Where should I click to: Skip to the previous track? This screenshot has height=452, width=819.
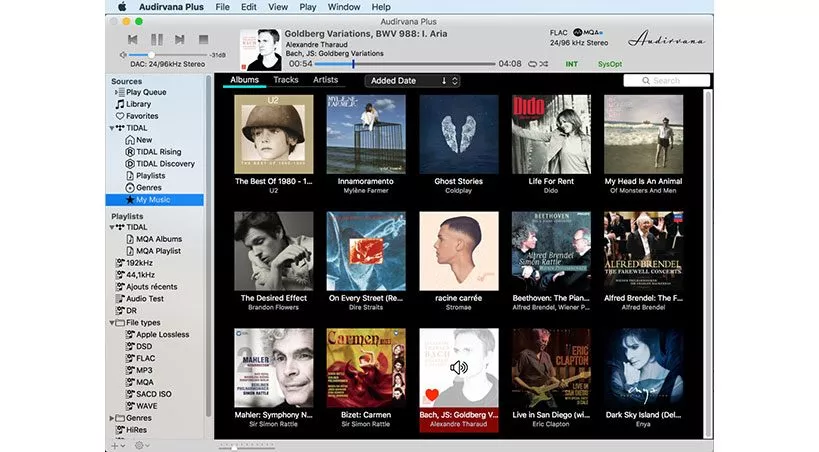point(133,39)
